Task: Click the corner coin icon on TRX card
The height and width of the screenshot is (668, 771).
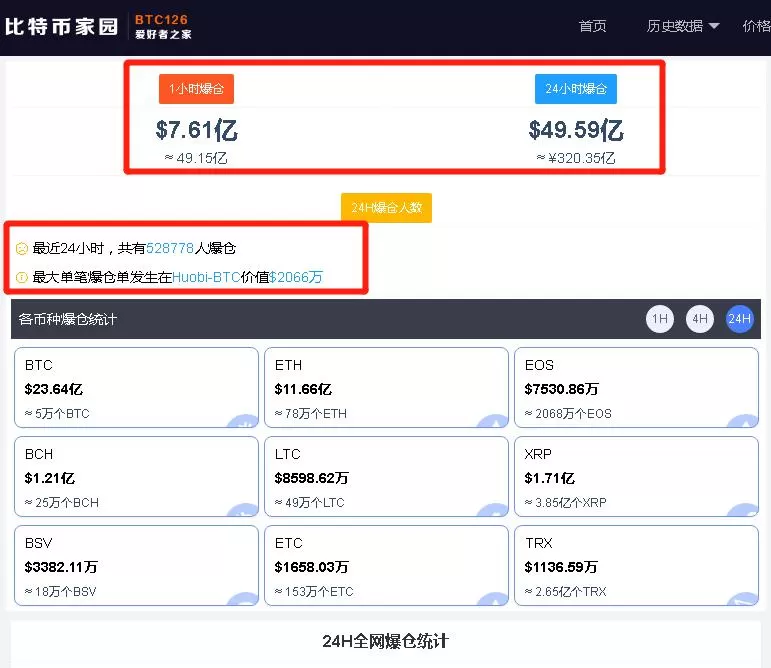Action: pos(743,599)
